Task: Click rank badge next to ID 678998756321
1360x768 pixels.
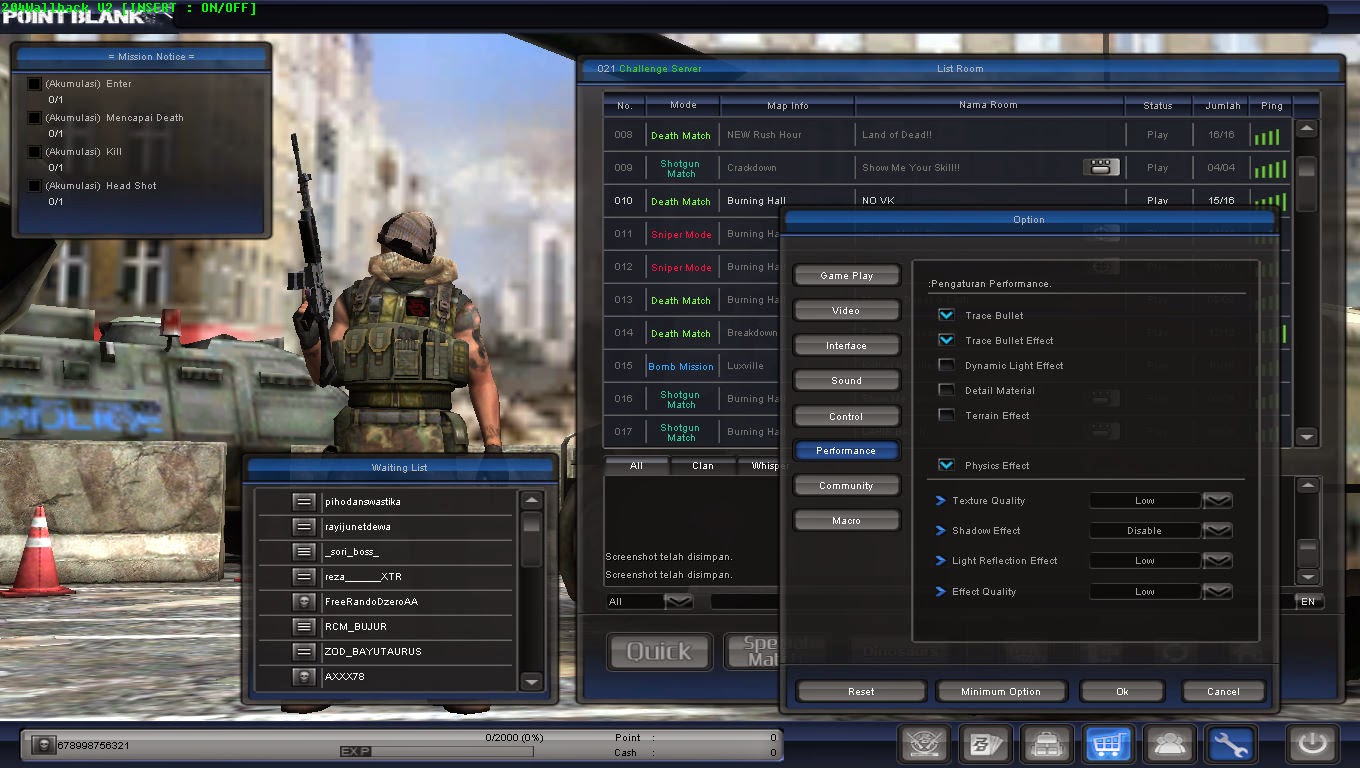Action: [x=42, y=745]
